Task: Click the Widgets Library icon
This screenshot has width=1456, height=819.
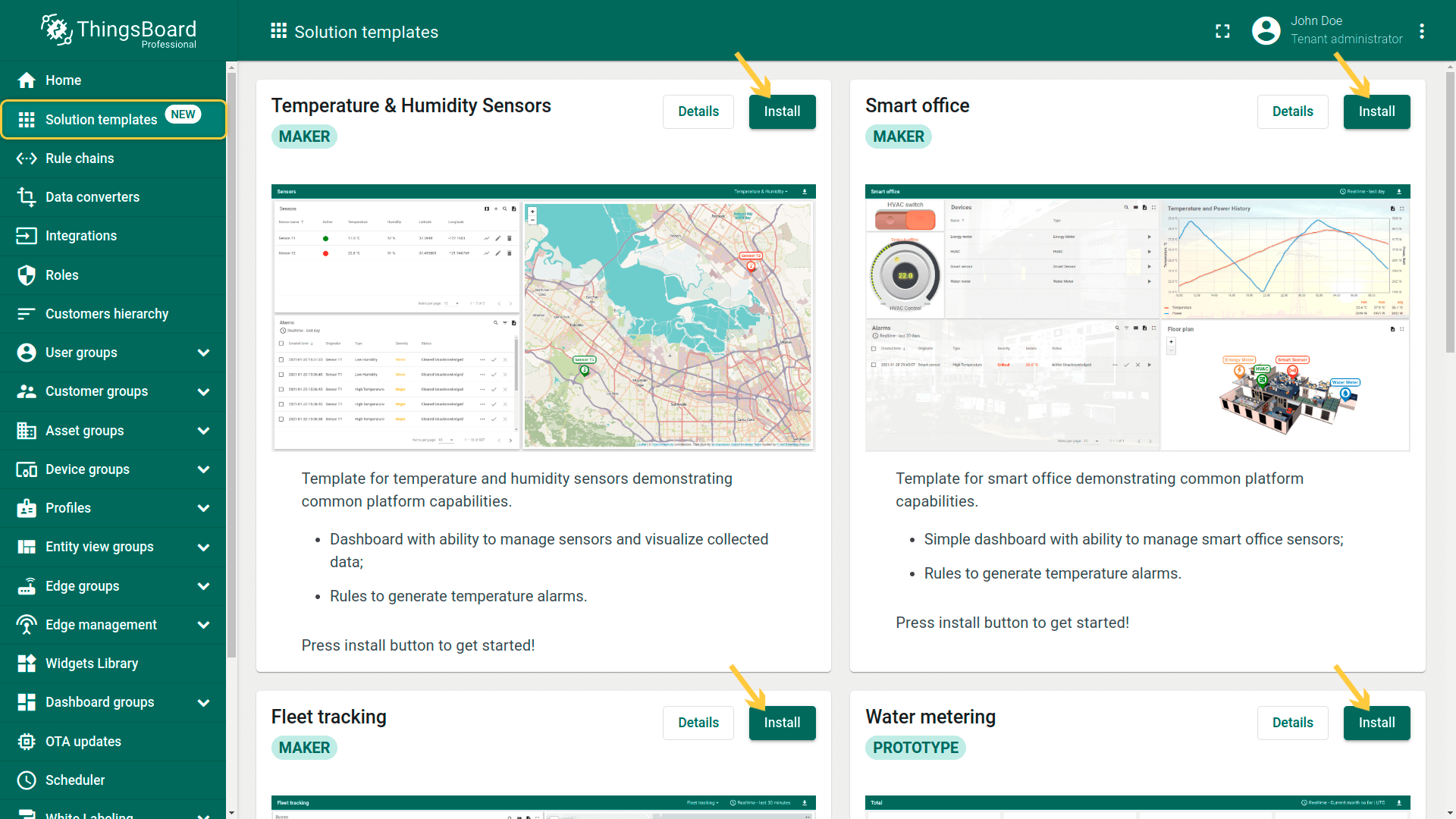Action: pos(27,664)
